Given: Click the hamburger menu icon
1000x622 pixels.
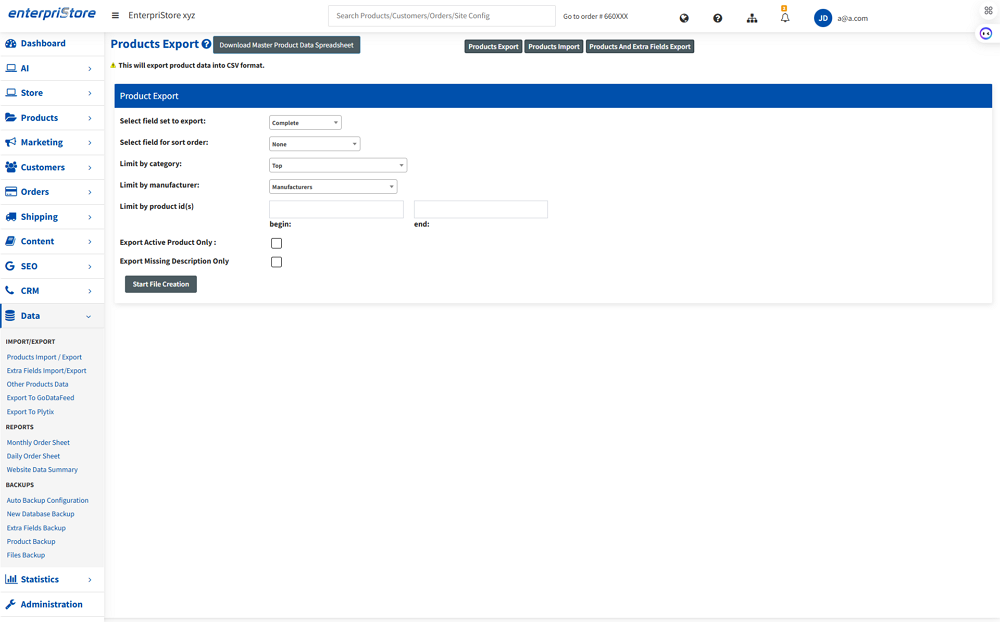Looking at the screenshot, I should coord(115,16).
